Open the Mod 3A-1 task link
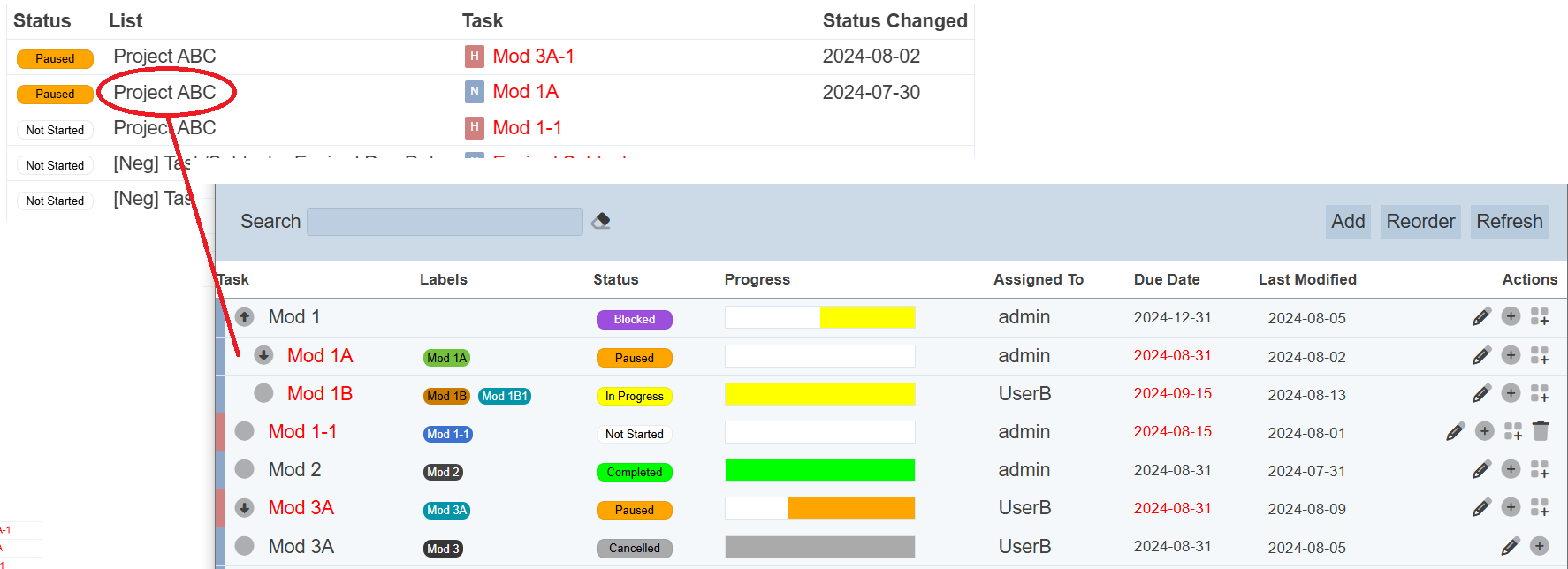Viewport: 1568px width, 569px height. (x=533, y=57)
